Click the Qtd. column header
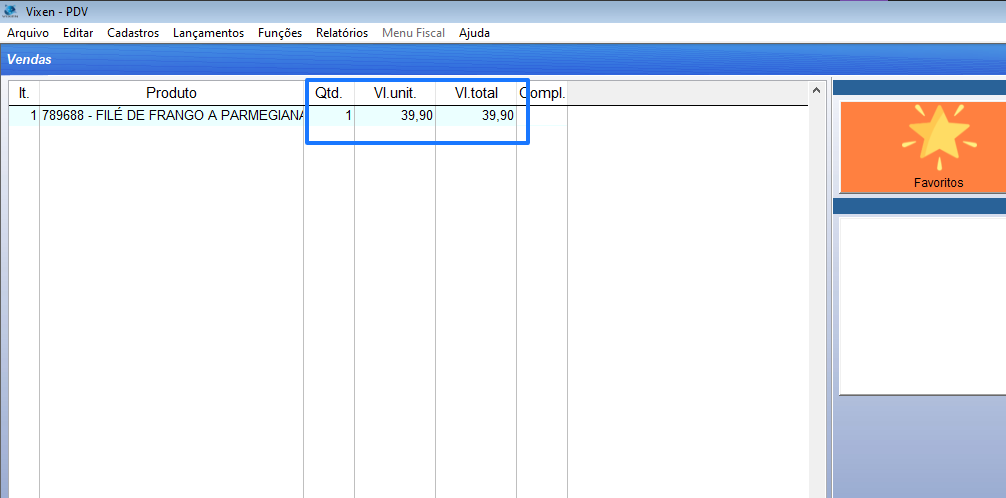Screen dimensions: 1006x498 coord(329,93)
